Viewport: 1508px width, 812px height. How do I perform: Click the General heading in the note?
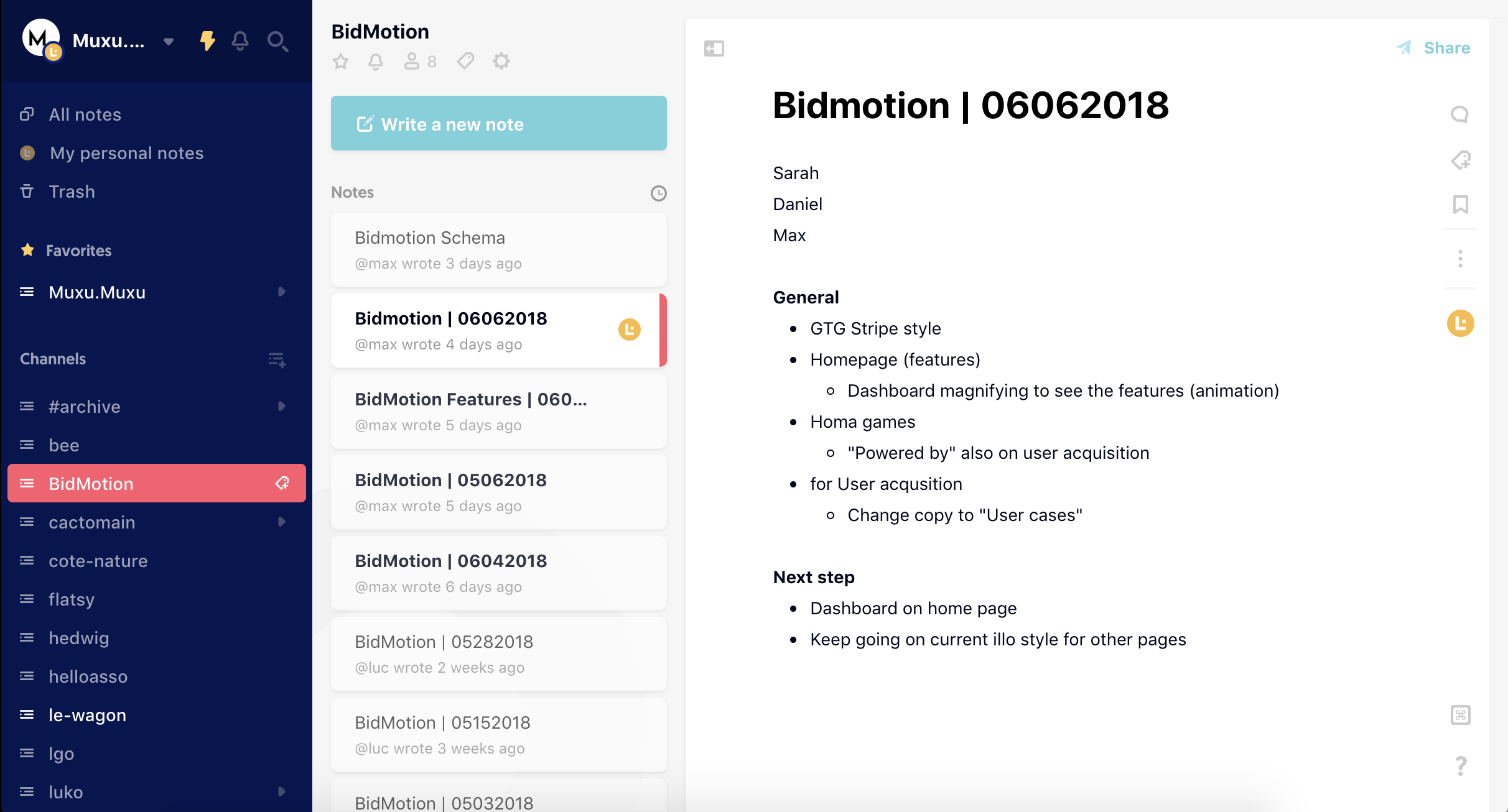806,297
